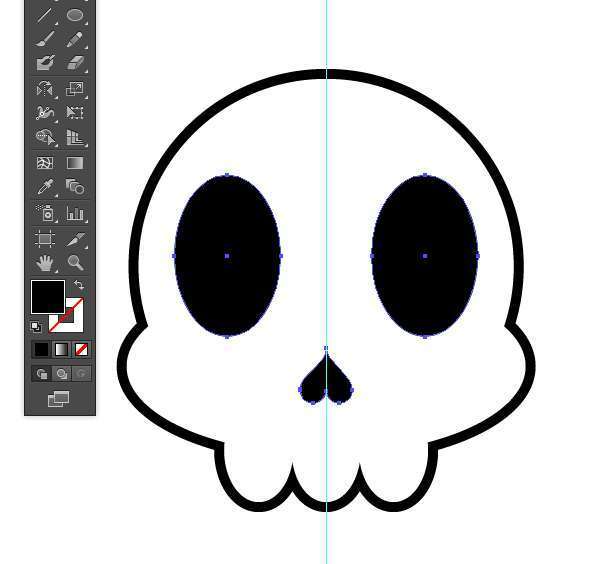The width and height of the screenshot is (596, 564).
Task: Enable Draw Normal mode
Action: tap(42, 374)
